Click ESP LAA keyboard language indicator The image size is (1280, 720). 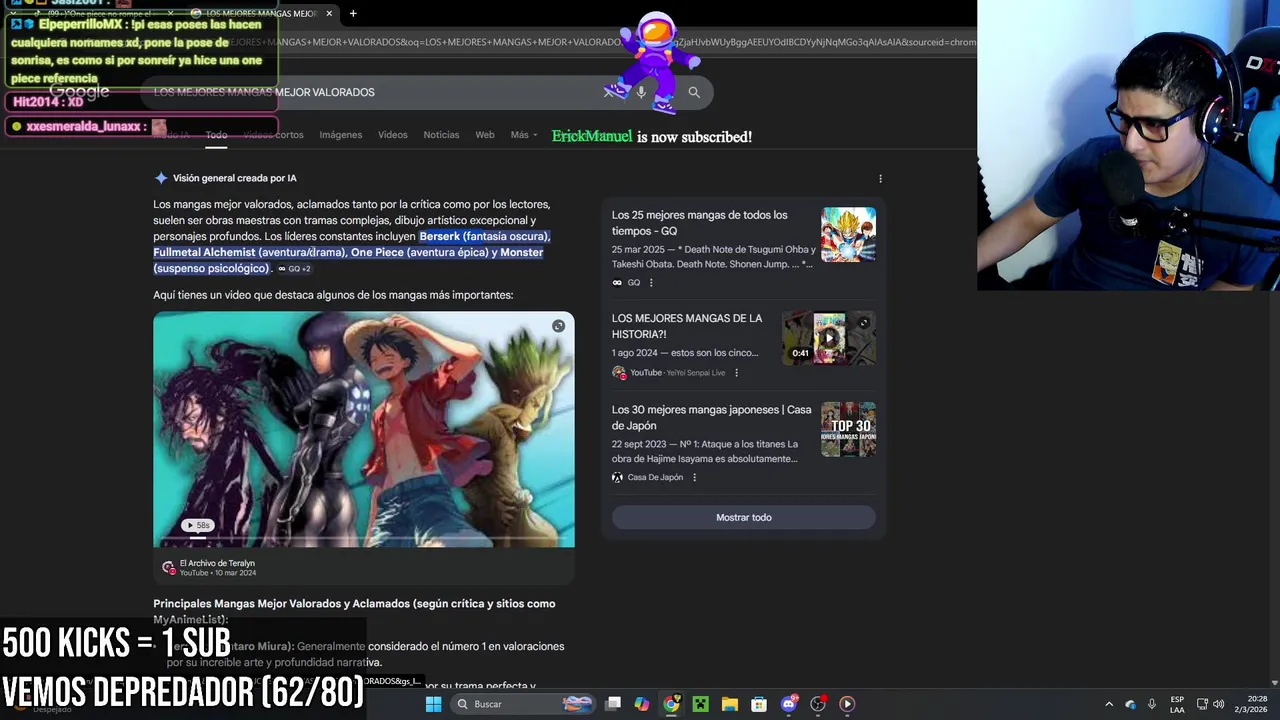[x=1177, y=704]
